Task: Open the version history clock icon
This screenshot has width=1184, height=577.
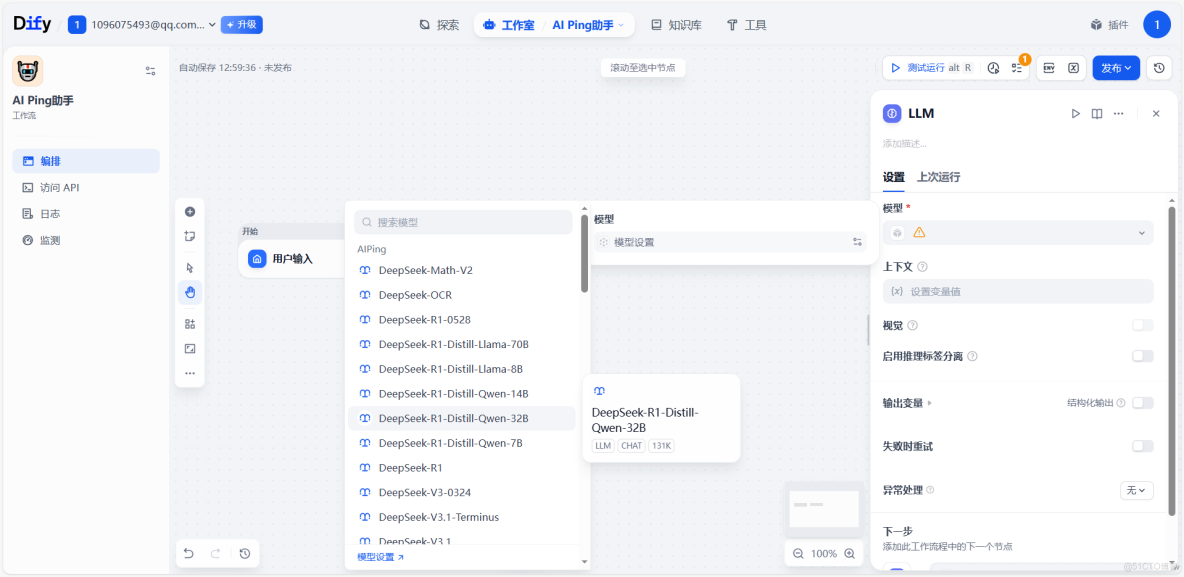Action: pos(1157,67)
